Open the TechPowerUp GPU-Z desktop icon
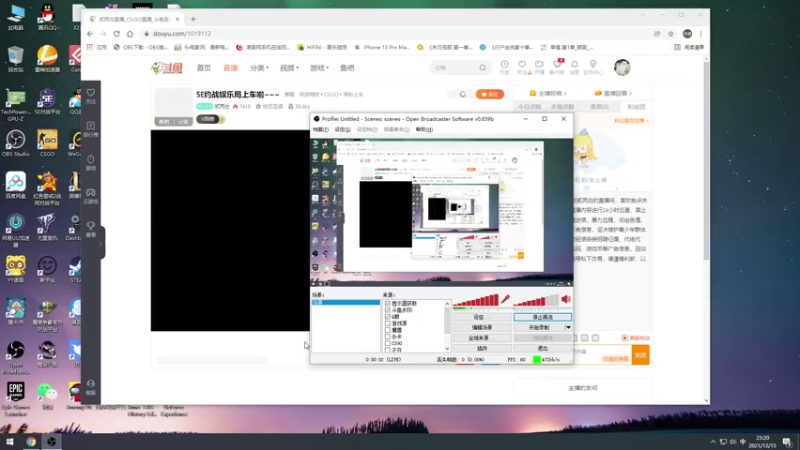This screenshot has width=800, height=450. tap(15, 105)
